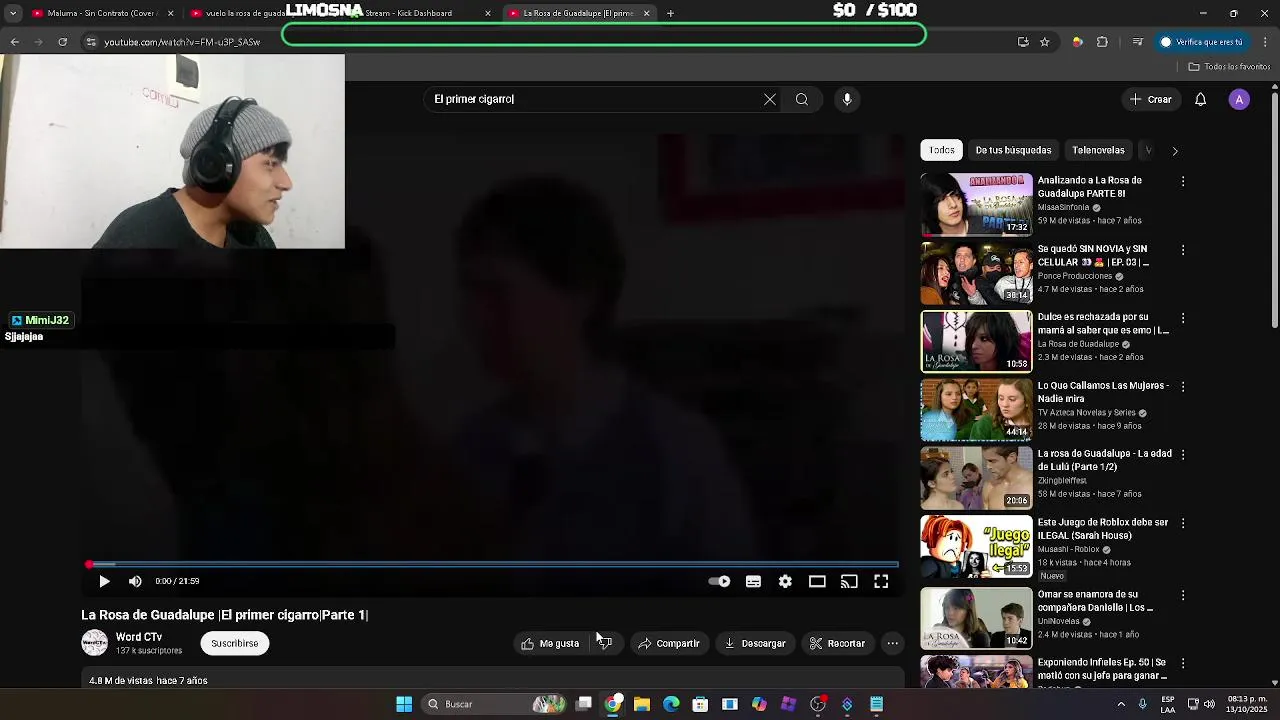Click the Compartir button
The image size is (1280, 720).
[668, 643]
